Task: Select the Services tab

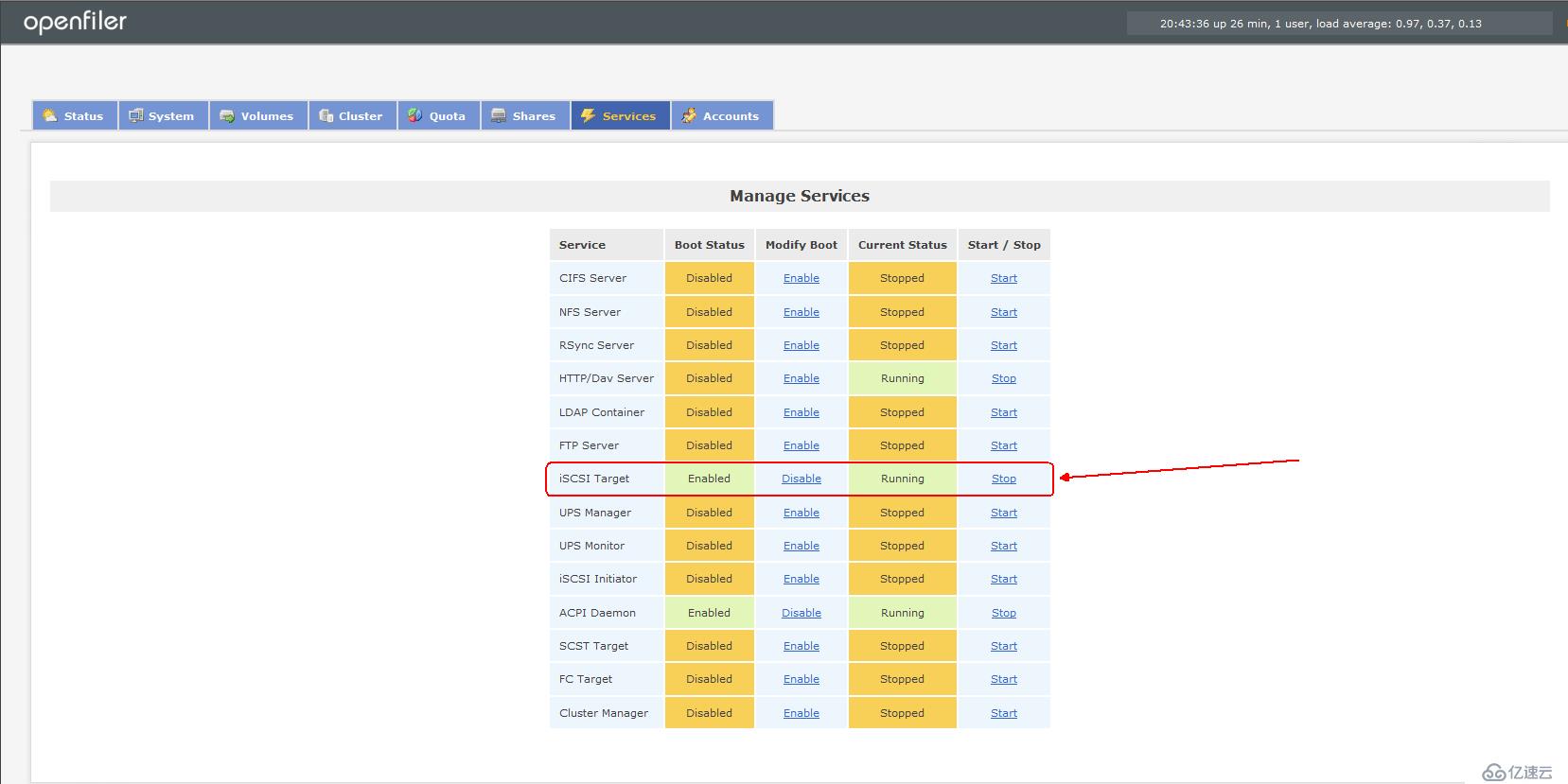Action: pos(621,115)
